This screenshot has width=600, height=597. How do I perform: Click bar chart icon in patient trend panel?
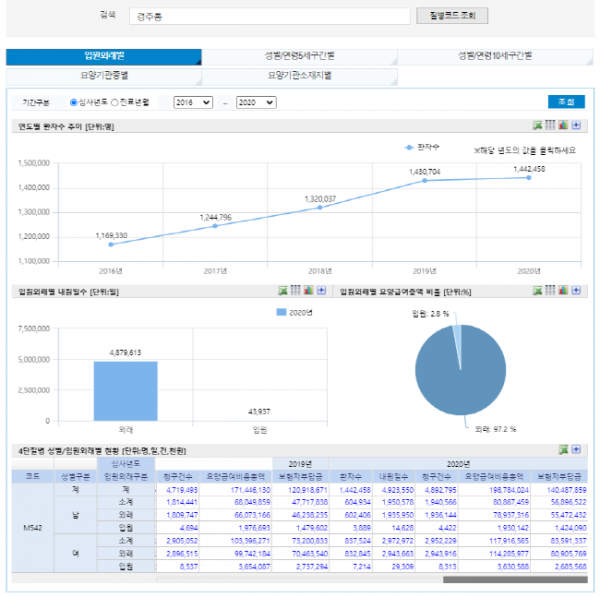(x=563, y=126)
